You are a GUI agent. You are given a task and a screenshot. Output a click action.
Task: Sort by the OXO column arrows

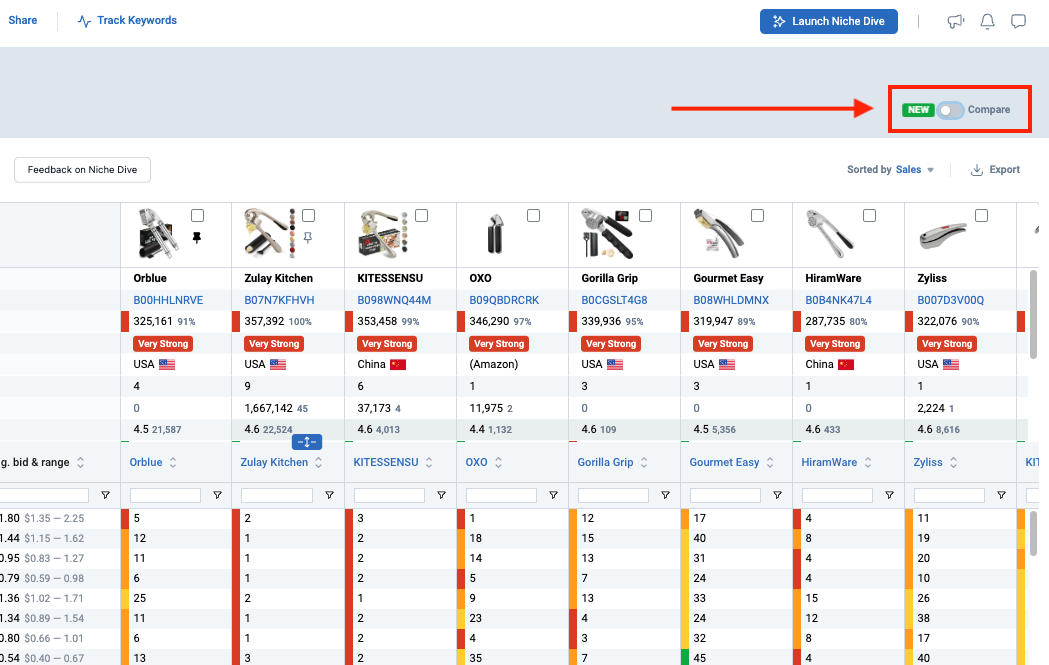click(x=498, y=462)
